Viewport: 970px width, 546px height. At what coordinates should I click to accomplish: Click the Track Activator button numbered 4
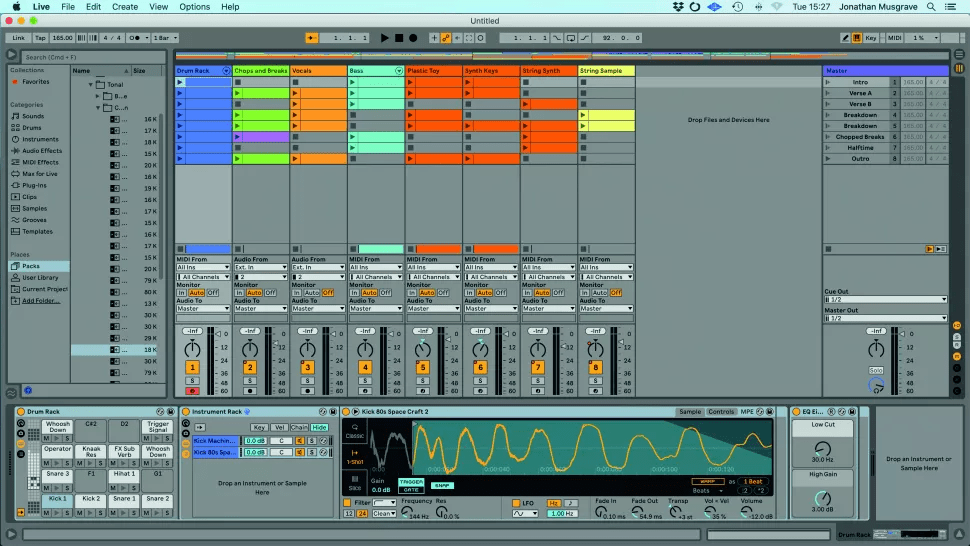pos(365,368)
